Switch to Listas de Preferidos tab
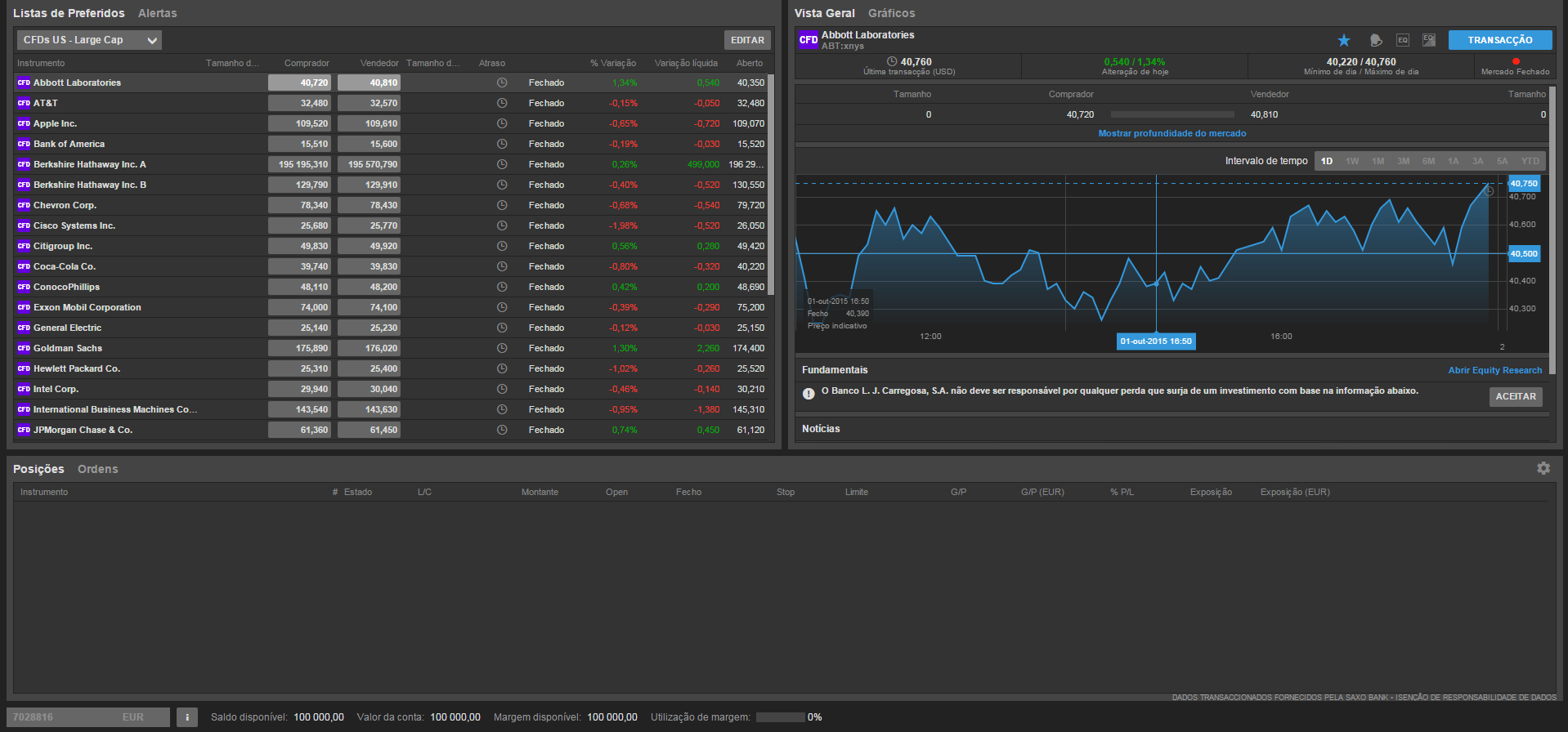This screenshot has width=1568, height=732. click(69, 13)
